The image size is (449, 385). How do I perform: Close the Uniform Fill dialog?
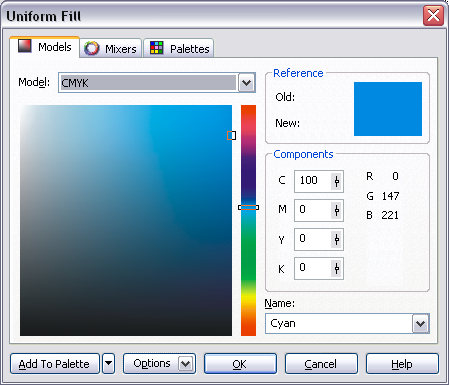click(x=433, y=16)
